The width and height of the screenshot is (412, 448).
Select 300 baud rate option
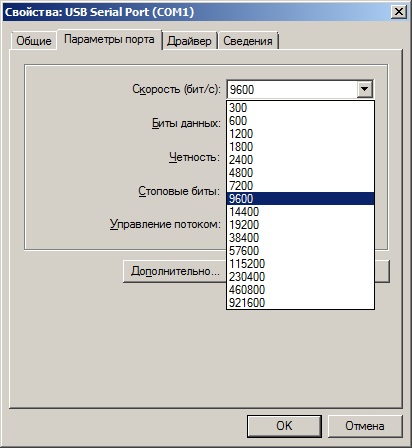[x=300, y=108]
